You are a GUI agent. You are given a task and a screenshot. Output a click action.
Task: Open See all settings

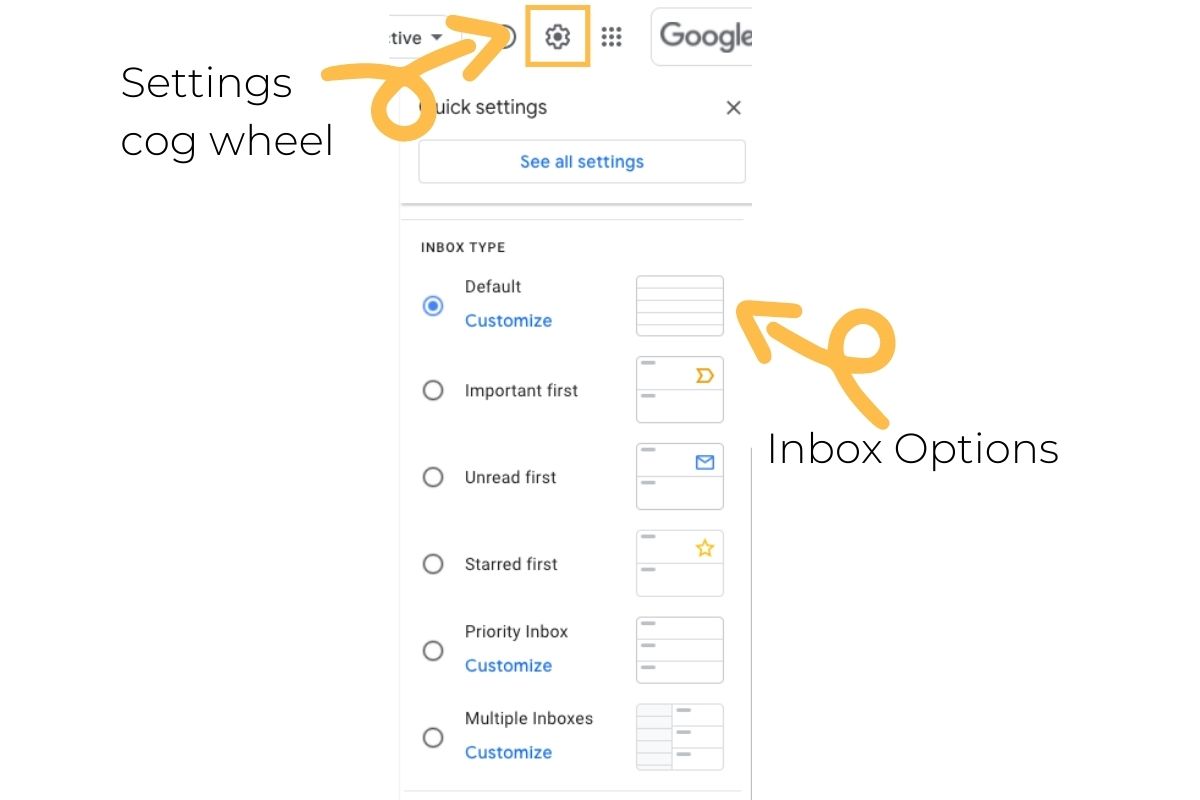click(x=581, y=161)
